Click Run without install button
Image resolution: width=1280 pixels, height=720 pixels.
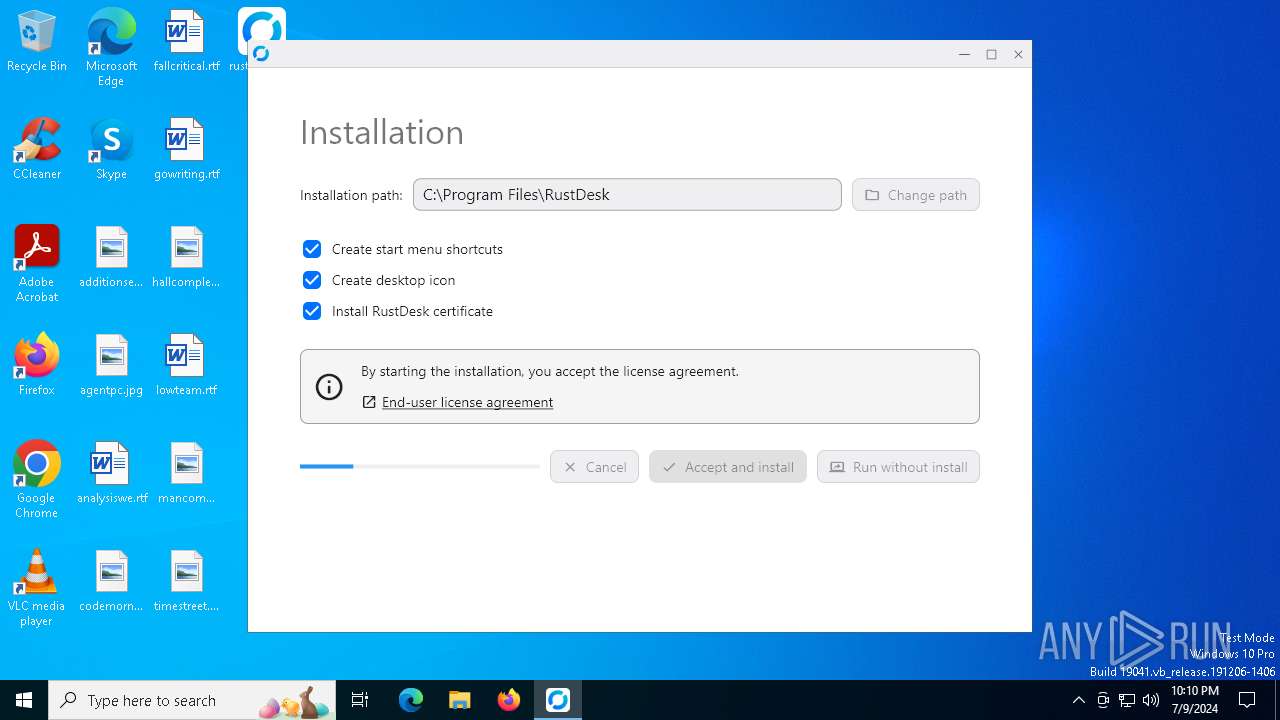(898, 467)
